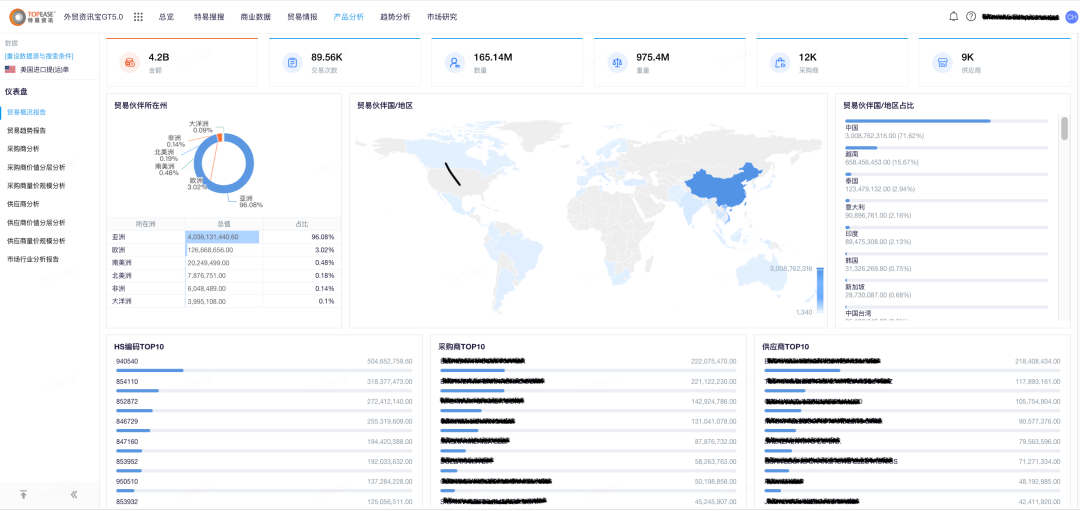Click the 美国进口提(运)单 data source
Image resolution: width=1080 pixels, height=511 pixels.
click(x=45, y=70)
